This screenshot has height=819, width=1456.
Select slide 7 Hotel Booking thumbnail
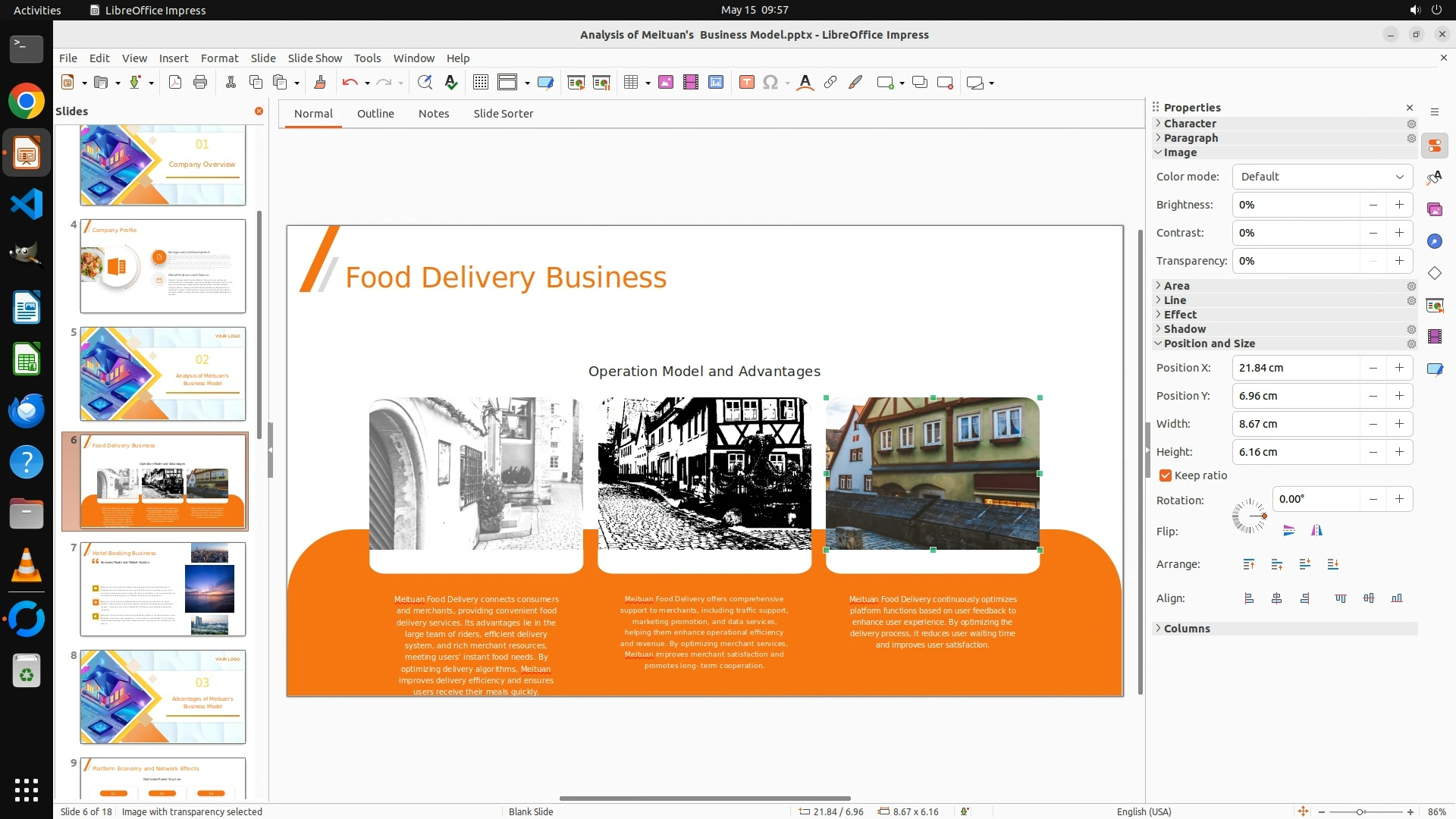click(x=163, y=589)
